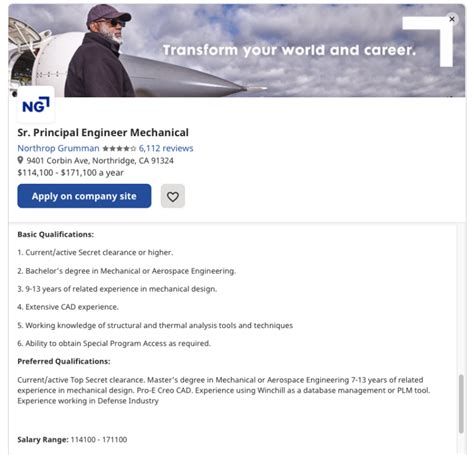Click the $114,100 - $171,100 a year salary
Screen dimensions: 474x455
pos(70,173)
